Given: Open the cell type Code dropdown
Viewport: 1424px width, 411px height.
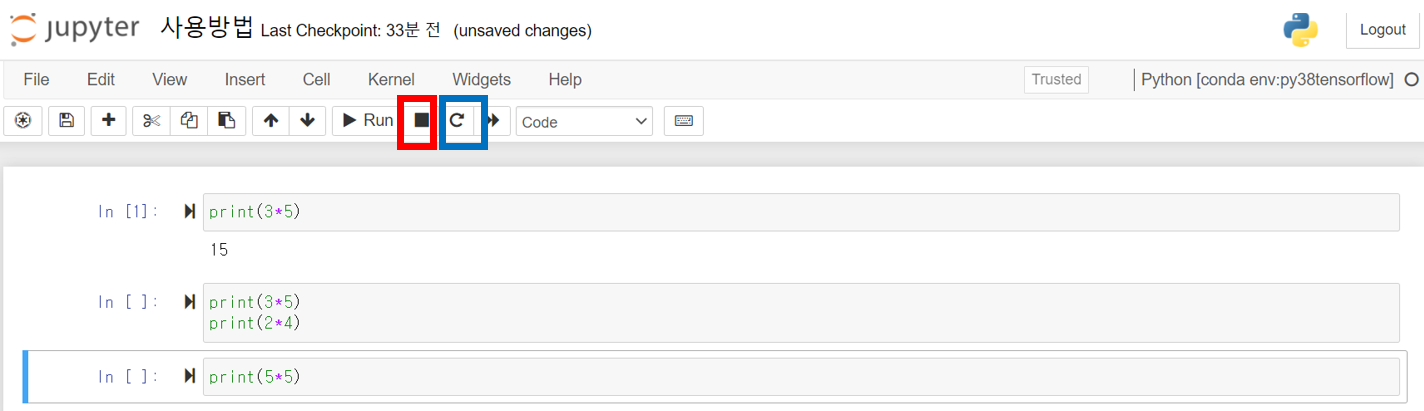Looking at the screenshot, I should coord(584,122).
